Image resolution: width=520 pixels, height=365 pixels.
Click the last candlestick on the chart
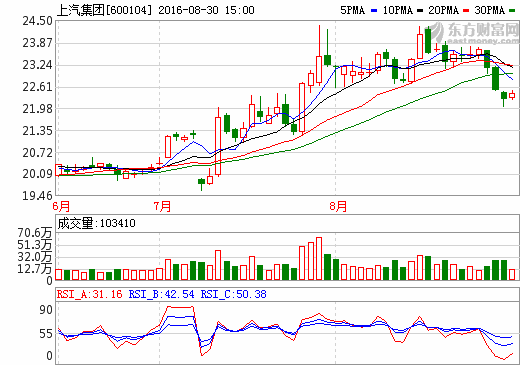click(x=512, y=95)
